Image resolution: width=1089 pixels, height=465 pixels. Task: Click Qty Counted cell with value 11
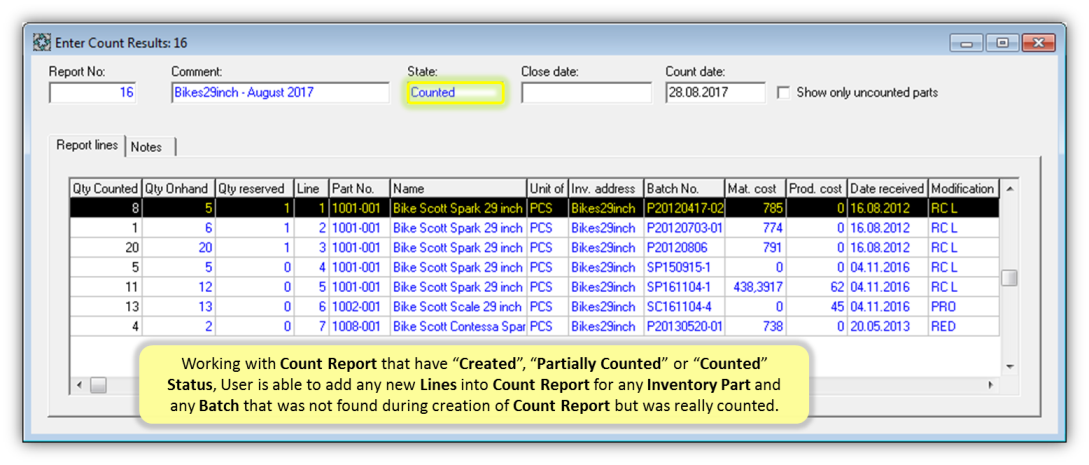106,287
